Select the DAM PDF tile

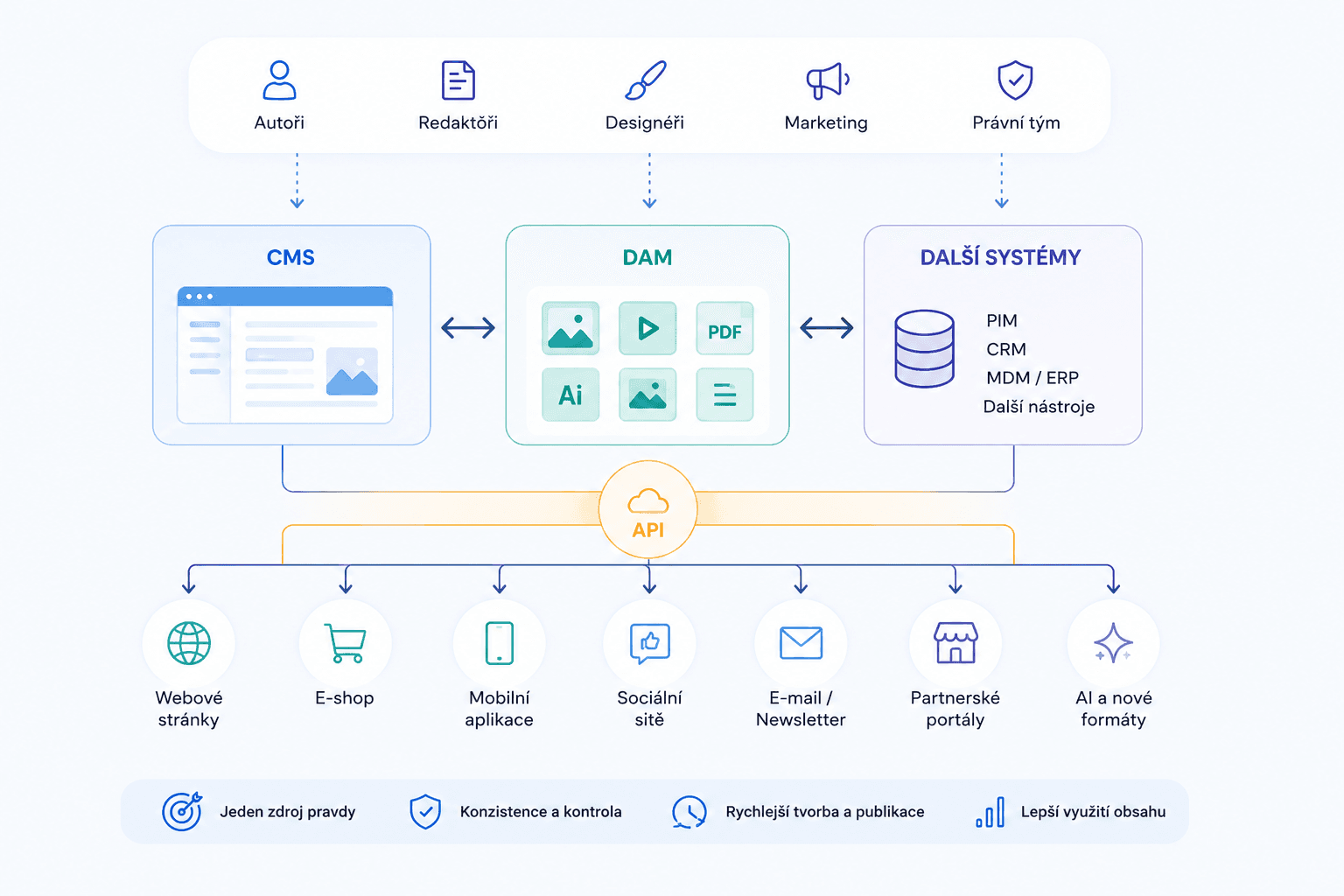(724, 328)
